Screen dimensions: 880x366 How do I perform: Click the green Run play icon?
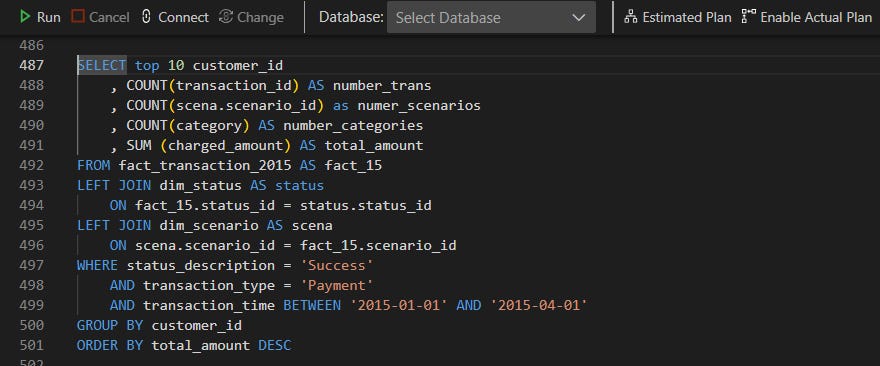(25, 17)
